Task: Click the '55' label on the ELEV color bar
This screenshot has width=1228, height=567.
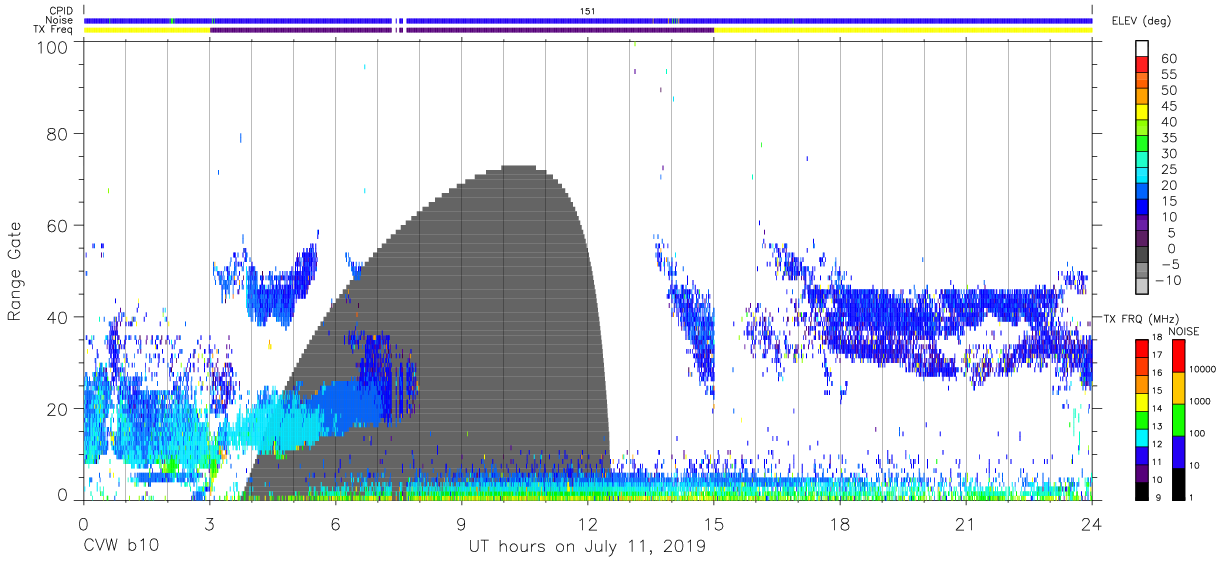Action: pyautogui.click(x=1168, y=75)
